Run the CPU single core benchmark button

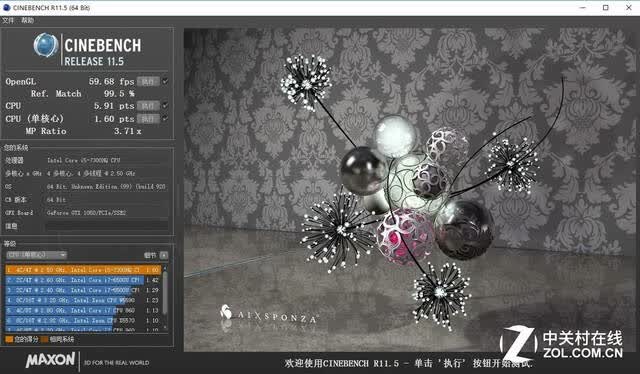pos(148,119)
